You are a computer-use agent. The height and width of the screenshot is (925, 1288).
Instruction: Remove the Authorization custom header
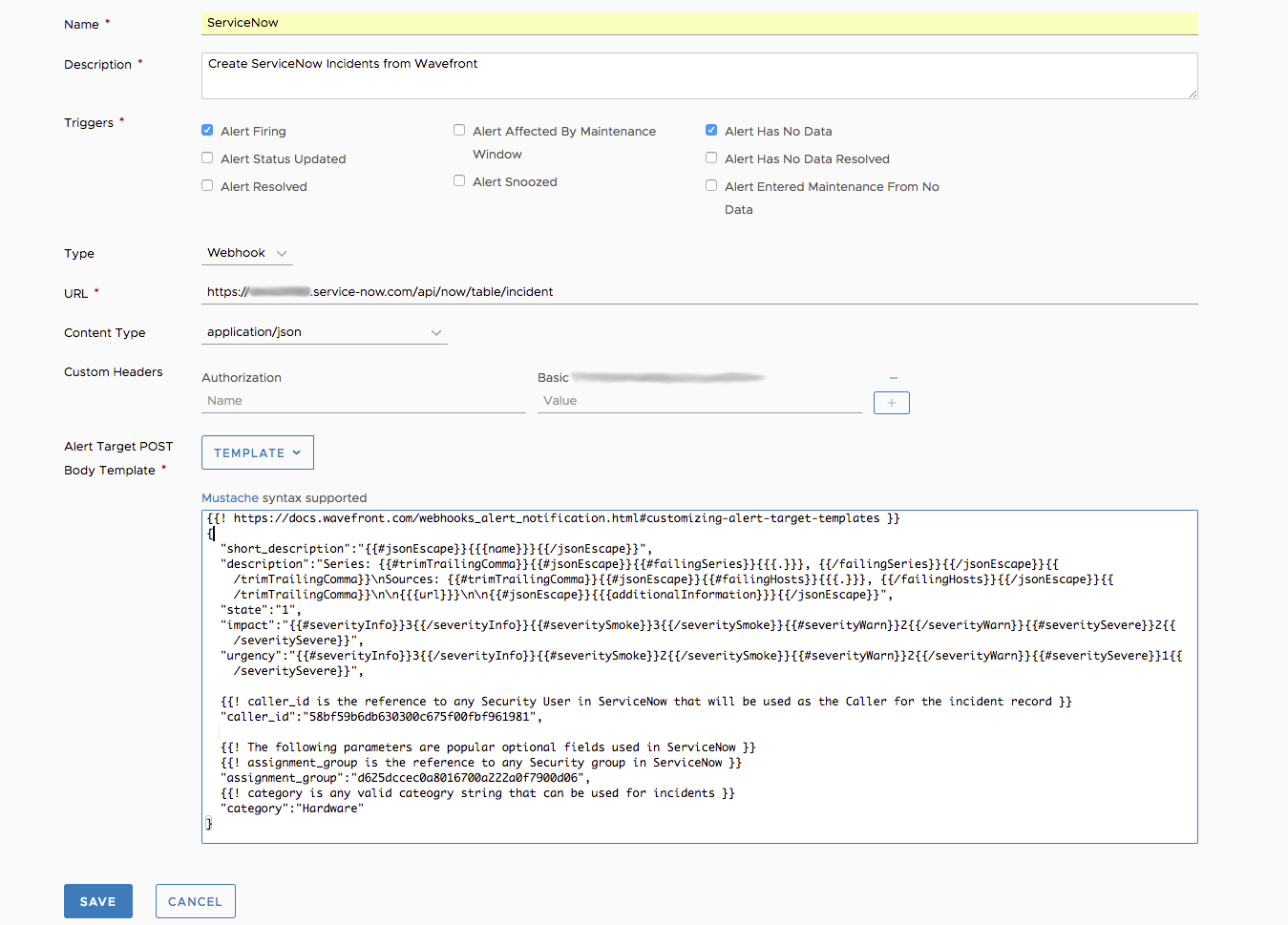coord(893,377)
